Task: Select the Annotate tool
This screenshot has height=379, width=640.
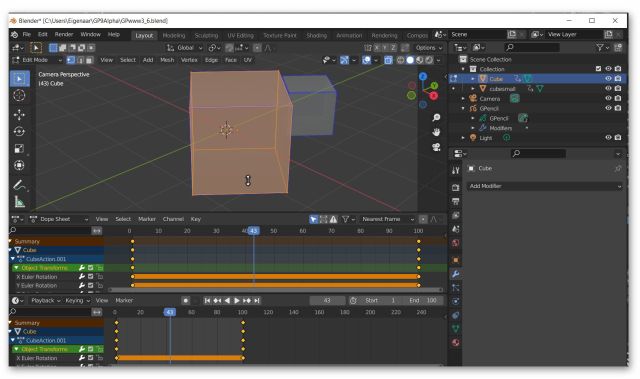Action: 19,185
